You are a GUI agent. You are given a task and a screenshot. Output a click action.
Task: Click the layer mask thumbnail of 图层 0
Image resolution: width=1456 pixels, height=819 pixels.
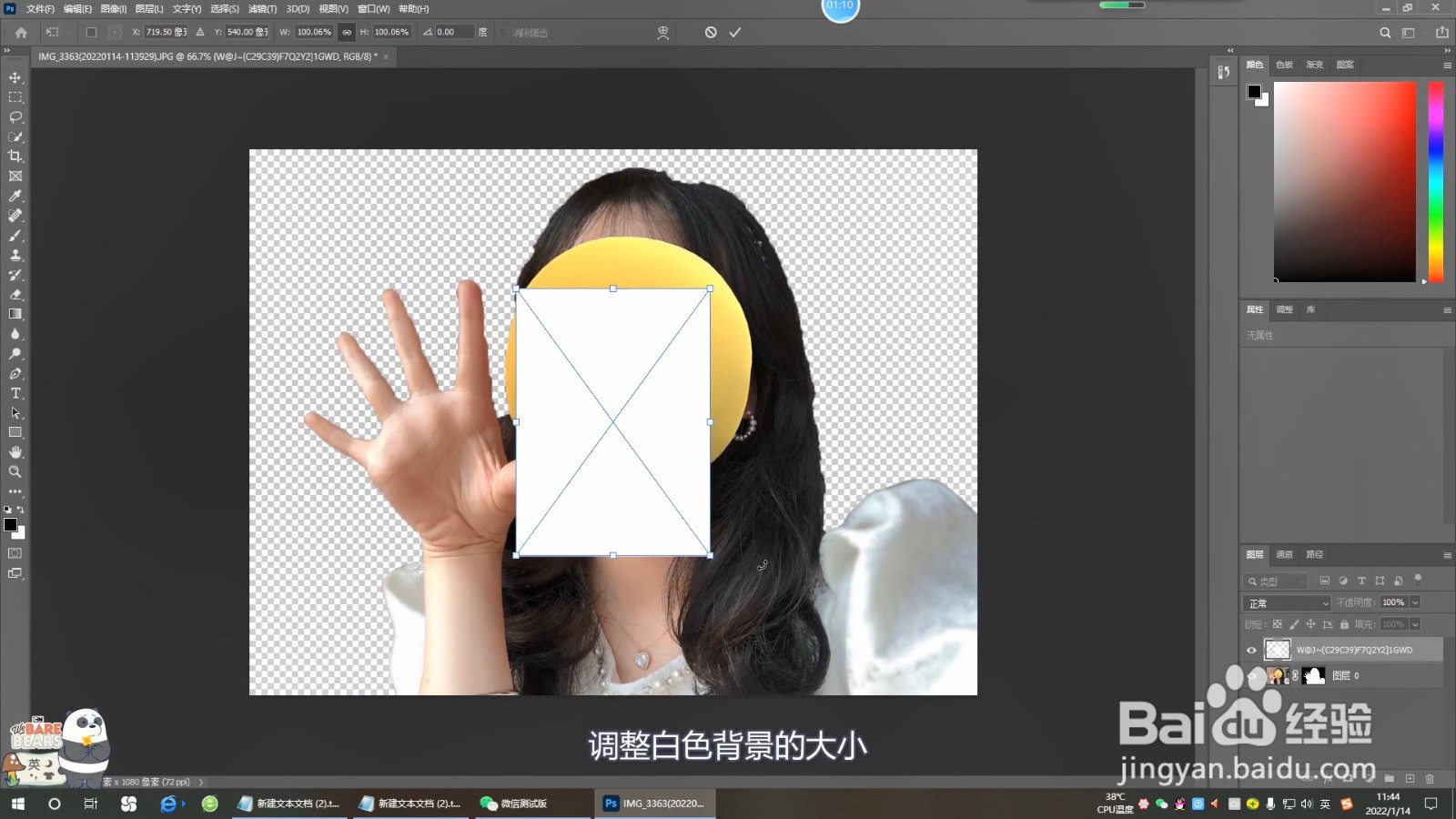point(1313,676)
